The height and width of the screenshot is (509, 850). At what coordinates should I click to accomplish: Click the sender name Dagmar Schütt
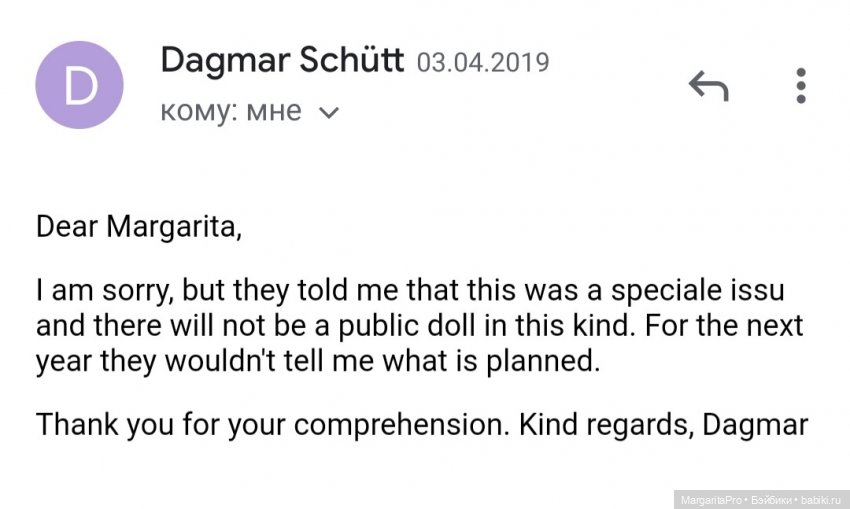(282, 61)
